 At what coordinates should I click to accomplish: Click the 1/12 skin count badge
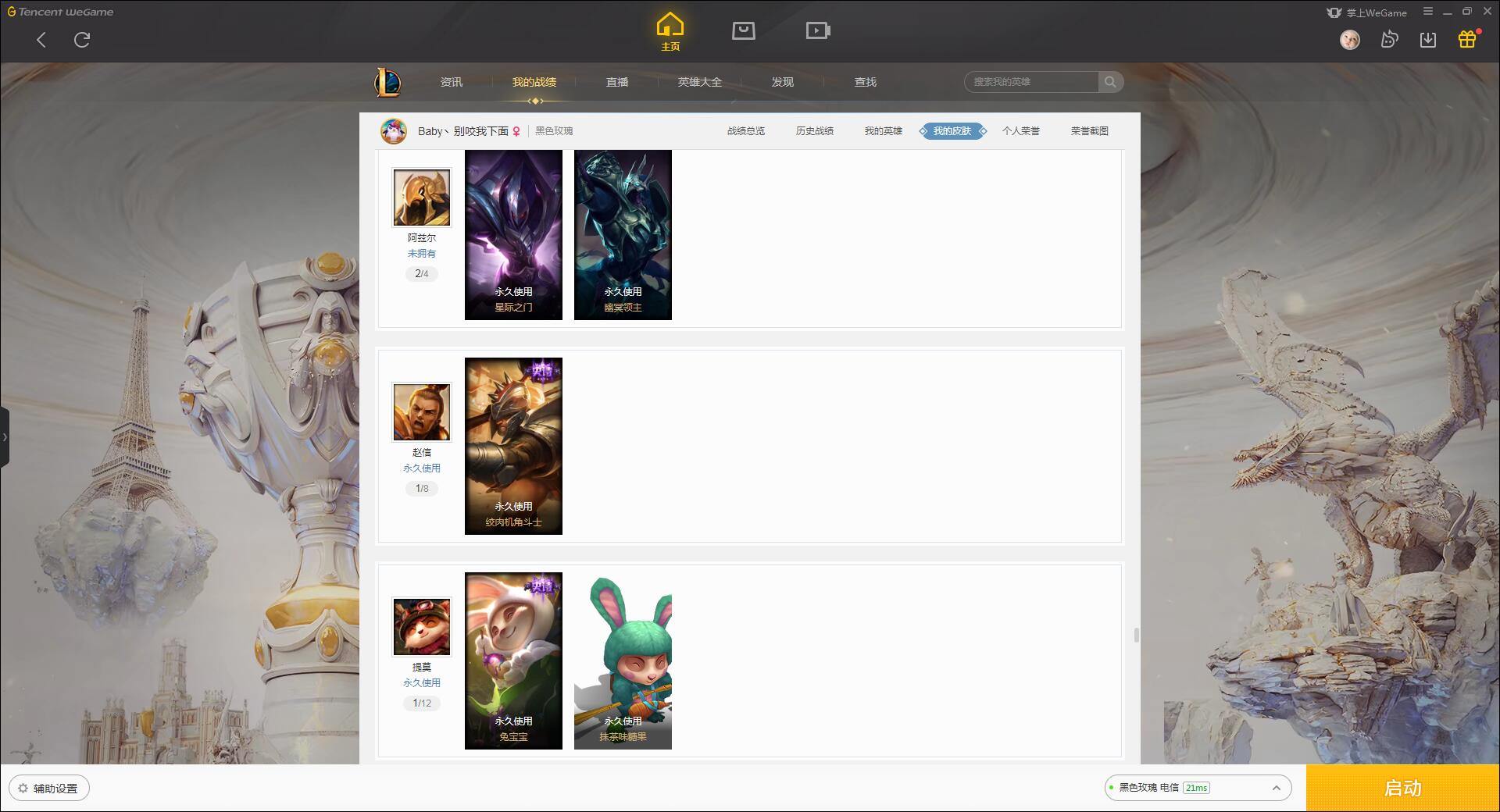click(422, 703)
